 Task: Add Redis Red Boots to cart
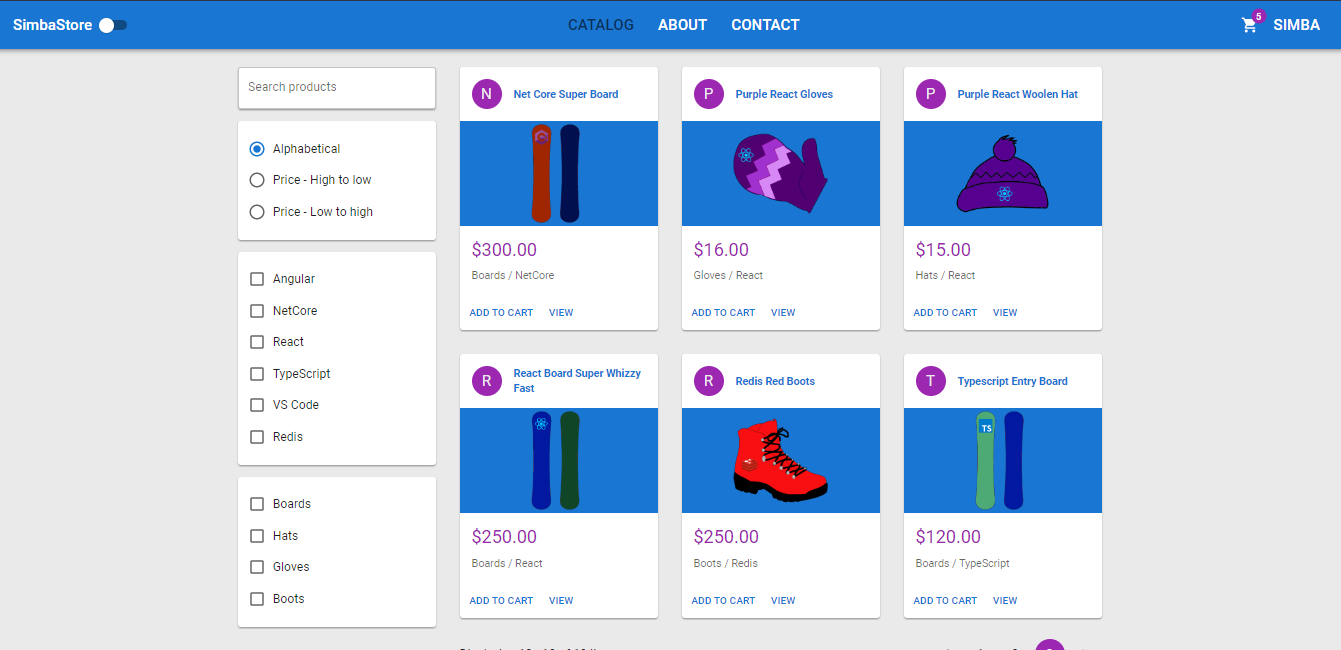[723, 600]
